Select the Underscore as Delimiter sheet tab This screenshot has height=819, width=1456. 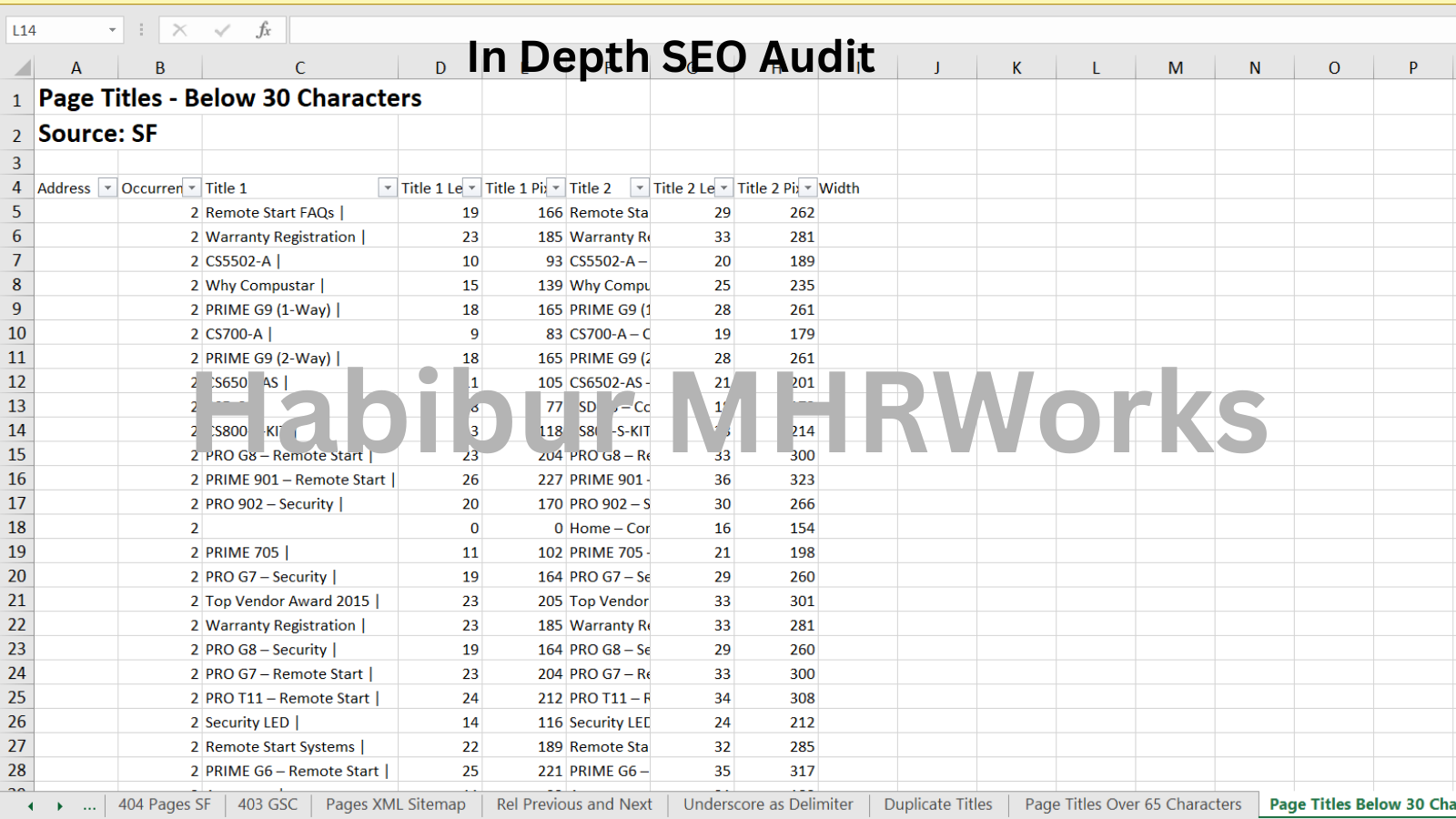point(768,804)
